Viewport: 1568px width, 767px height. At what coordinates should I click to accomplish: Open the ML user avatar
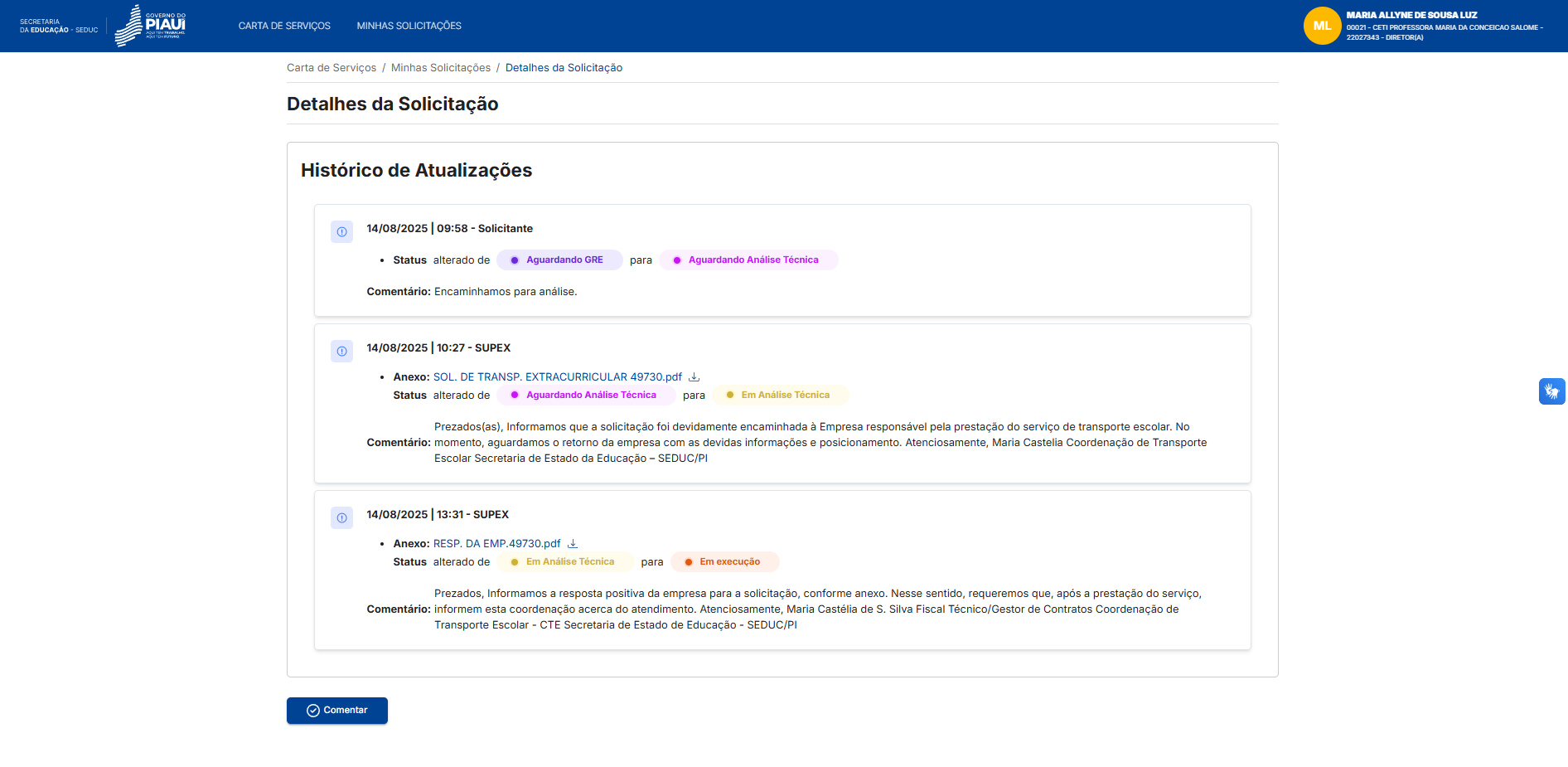pyautogui.click(x=1322, y=26)
